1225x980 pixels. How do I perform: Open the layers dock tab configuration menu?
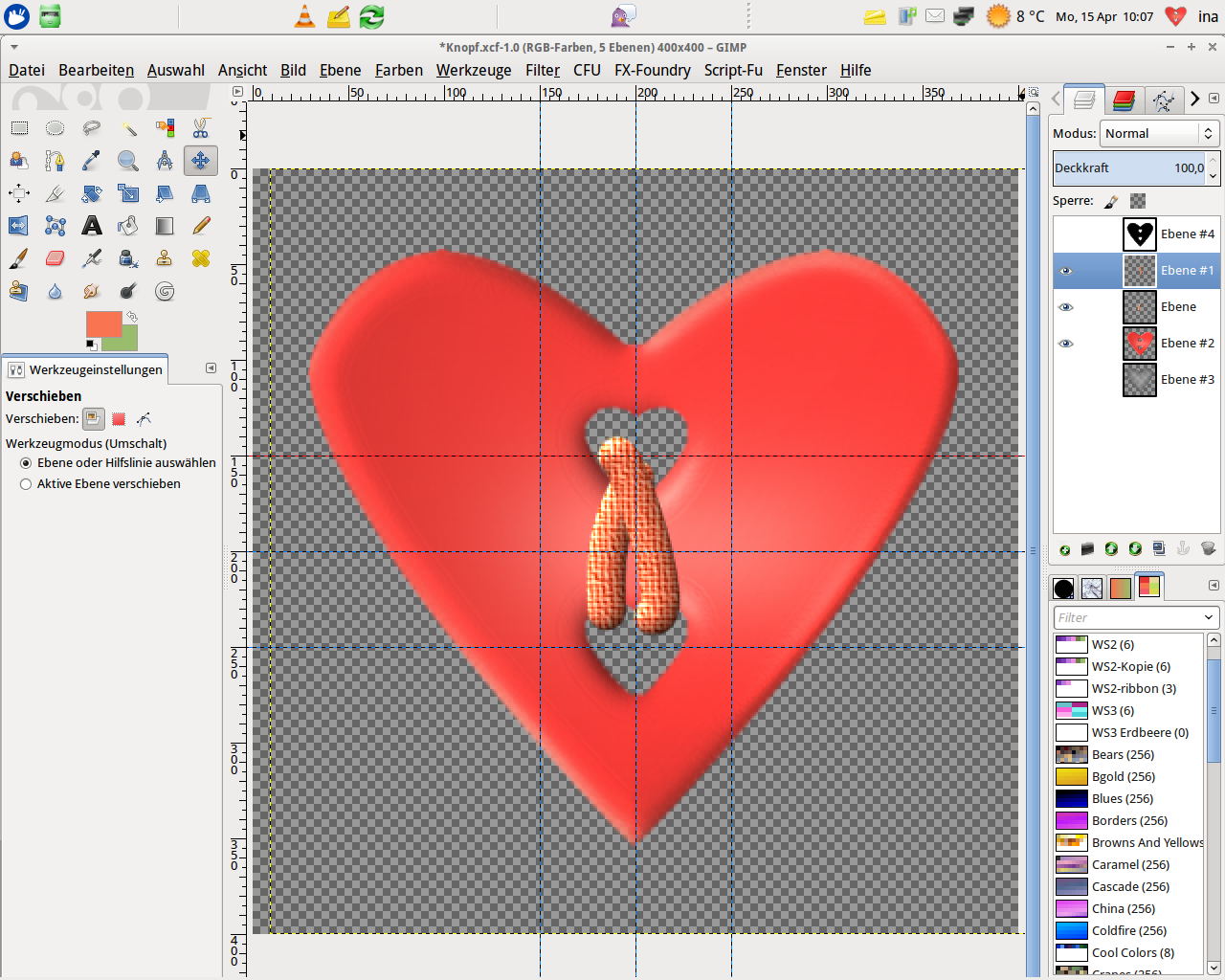pos(1214,99)
